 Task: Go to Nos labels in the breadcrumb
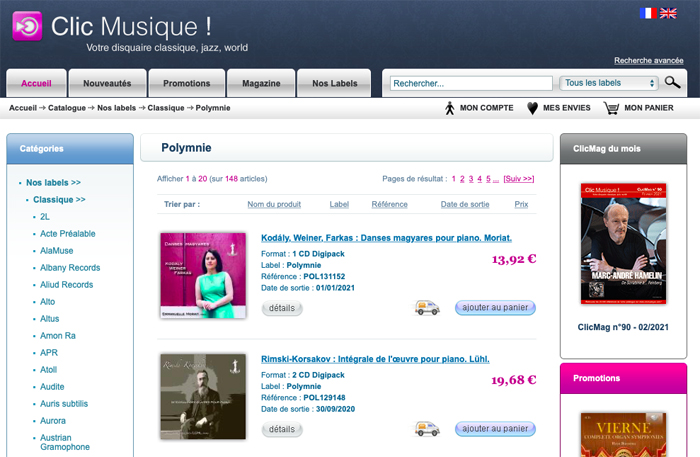117,108
